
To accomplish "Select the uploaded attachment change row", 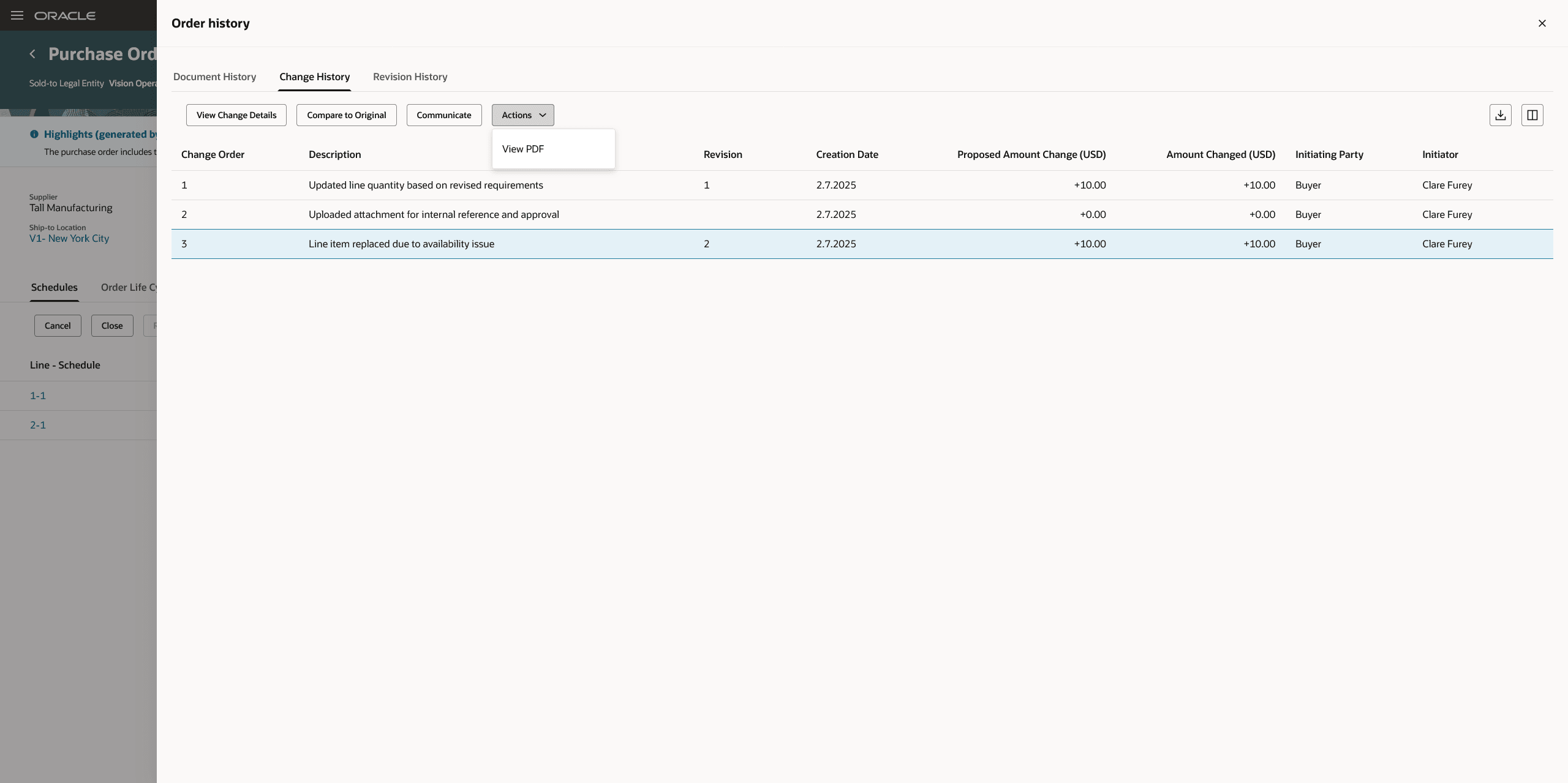I will 433,214.
